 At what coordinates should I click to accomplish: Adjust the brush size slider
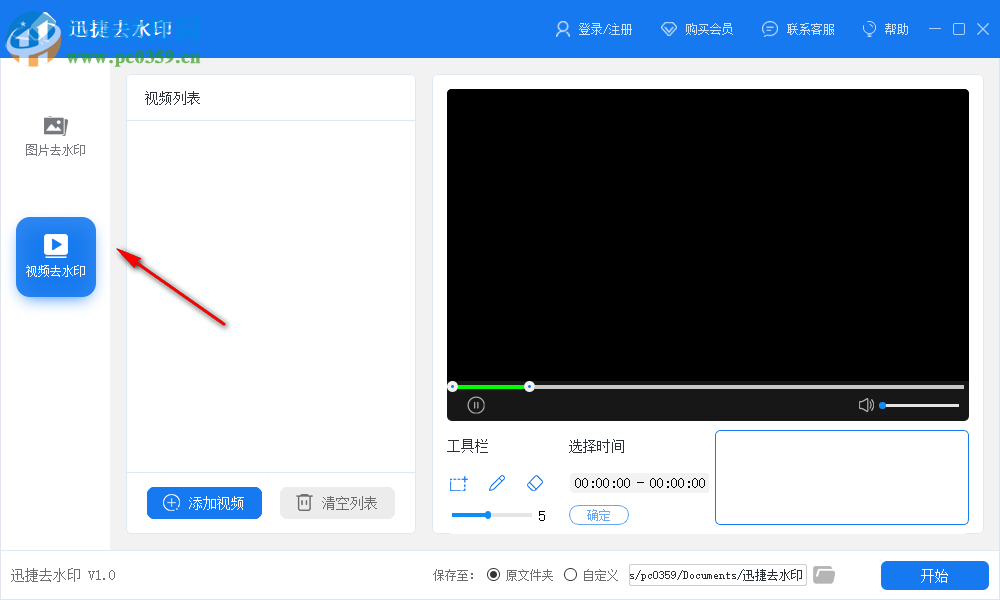click(x=489, y=514)
